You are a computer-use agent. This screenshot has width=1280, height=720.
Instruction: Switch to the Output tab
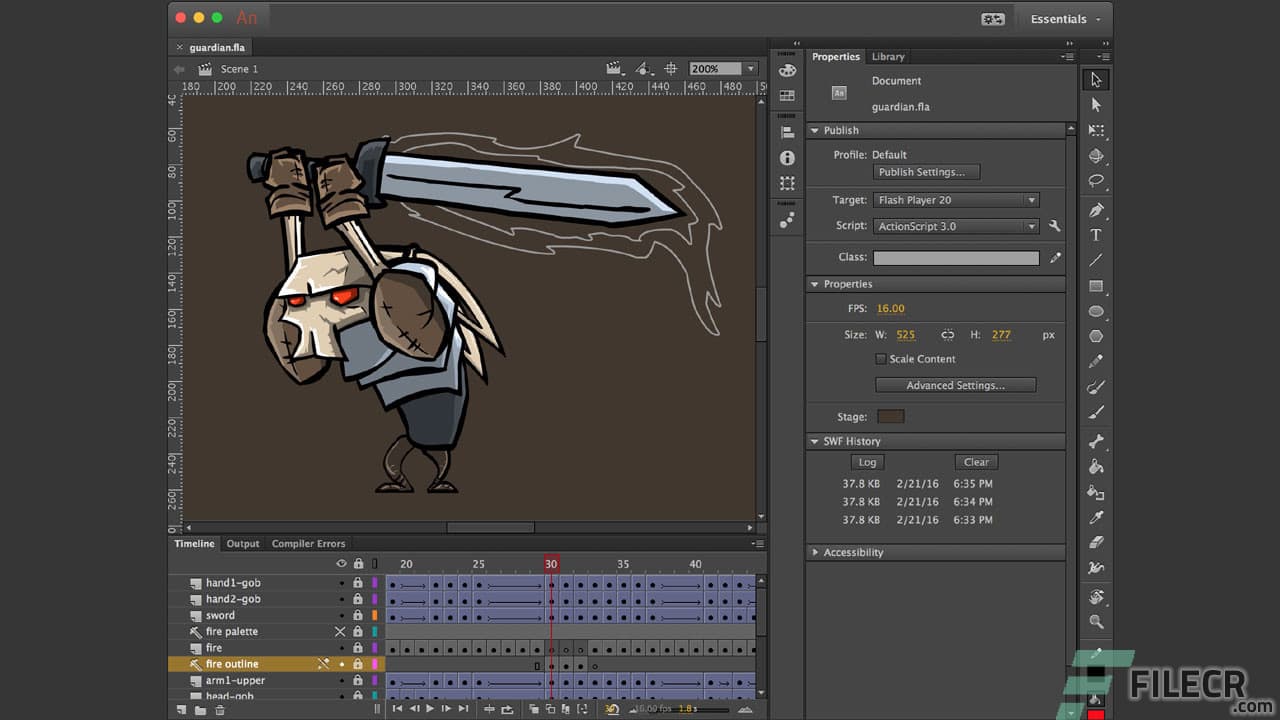pos(242,543)
